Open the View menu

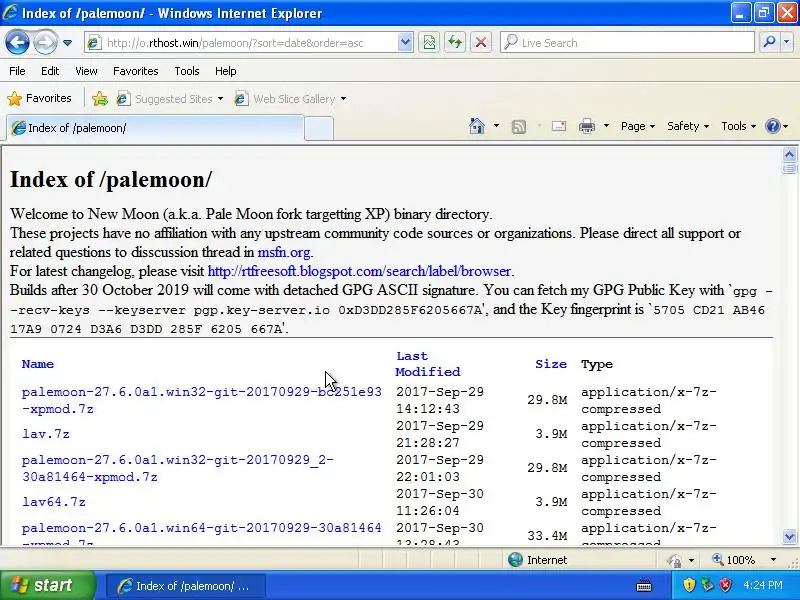point(86,71)
